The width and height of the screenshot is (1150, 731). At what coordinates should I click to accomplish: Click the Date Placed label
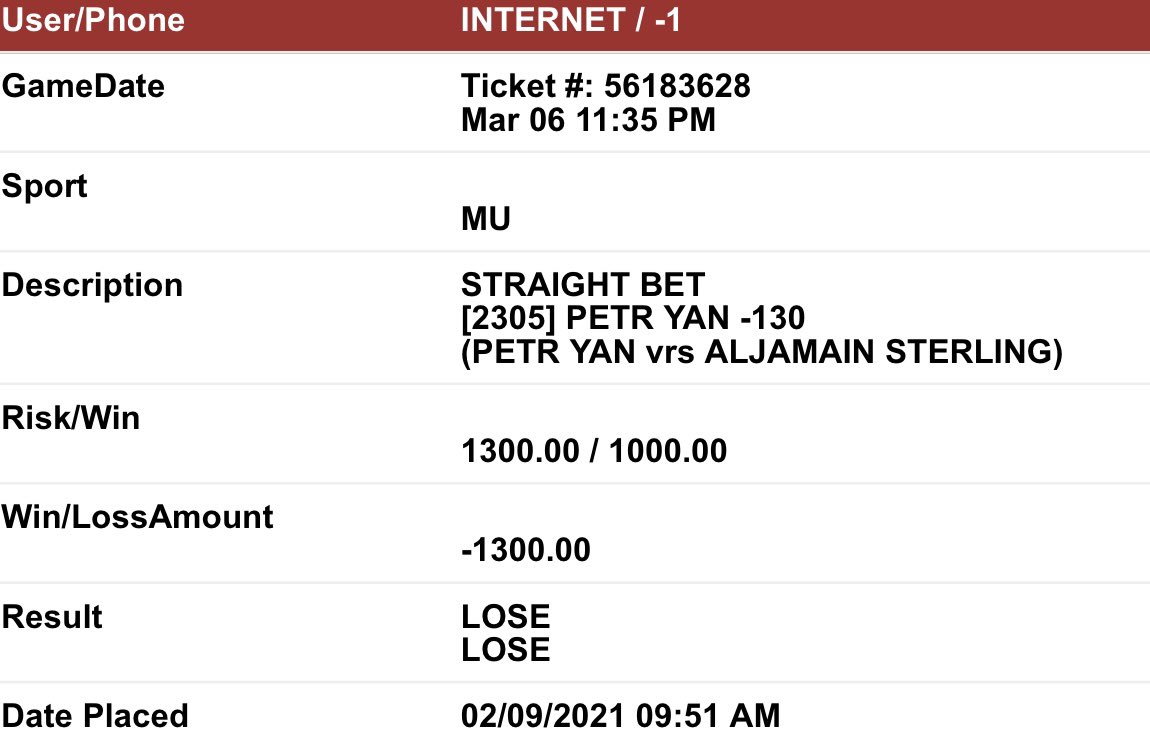click(x=95, y=716)
